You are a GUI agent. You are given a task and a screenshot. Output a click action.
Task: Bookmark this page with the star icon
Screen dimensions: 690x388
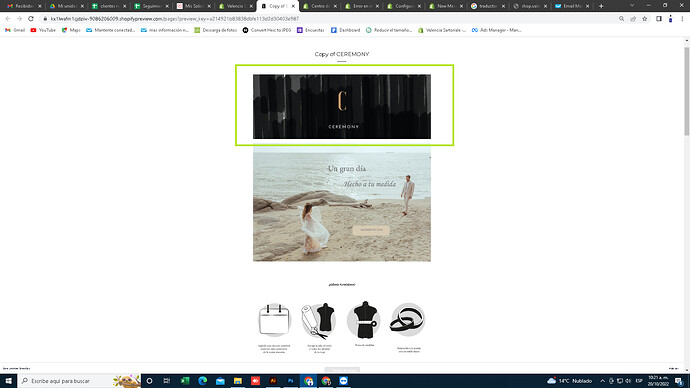[x=645, y=19]
